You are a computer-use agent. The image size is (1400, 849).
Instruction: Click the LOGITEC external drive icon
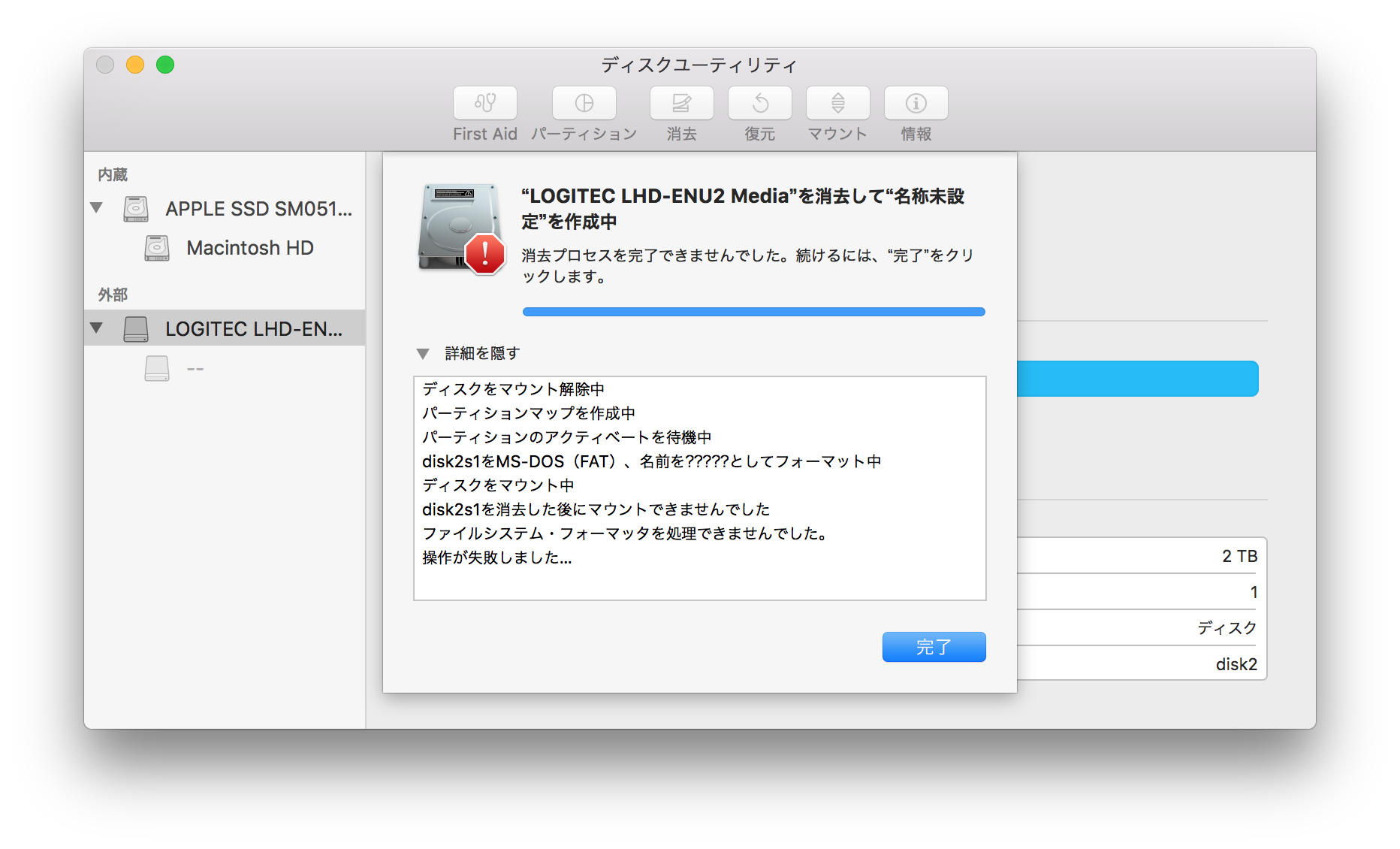click(x=136, y=329)
